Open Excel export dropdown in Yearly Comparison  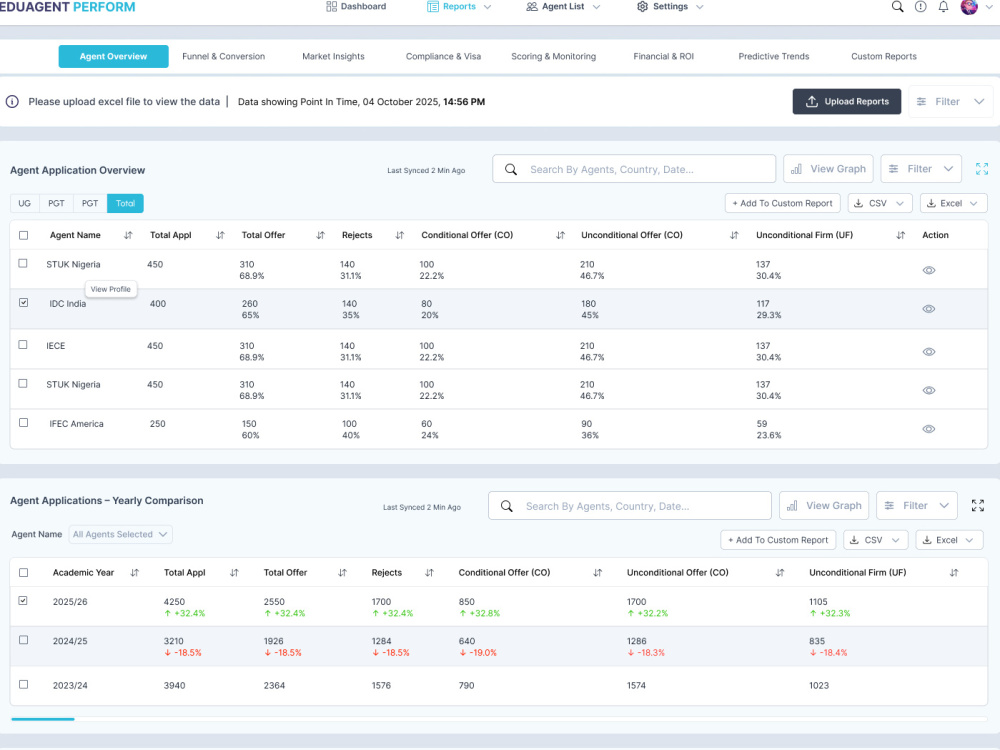point(949,540)
